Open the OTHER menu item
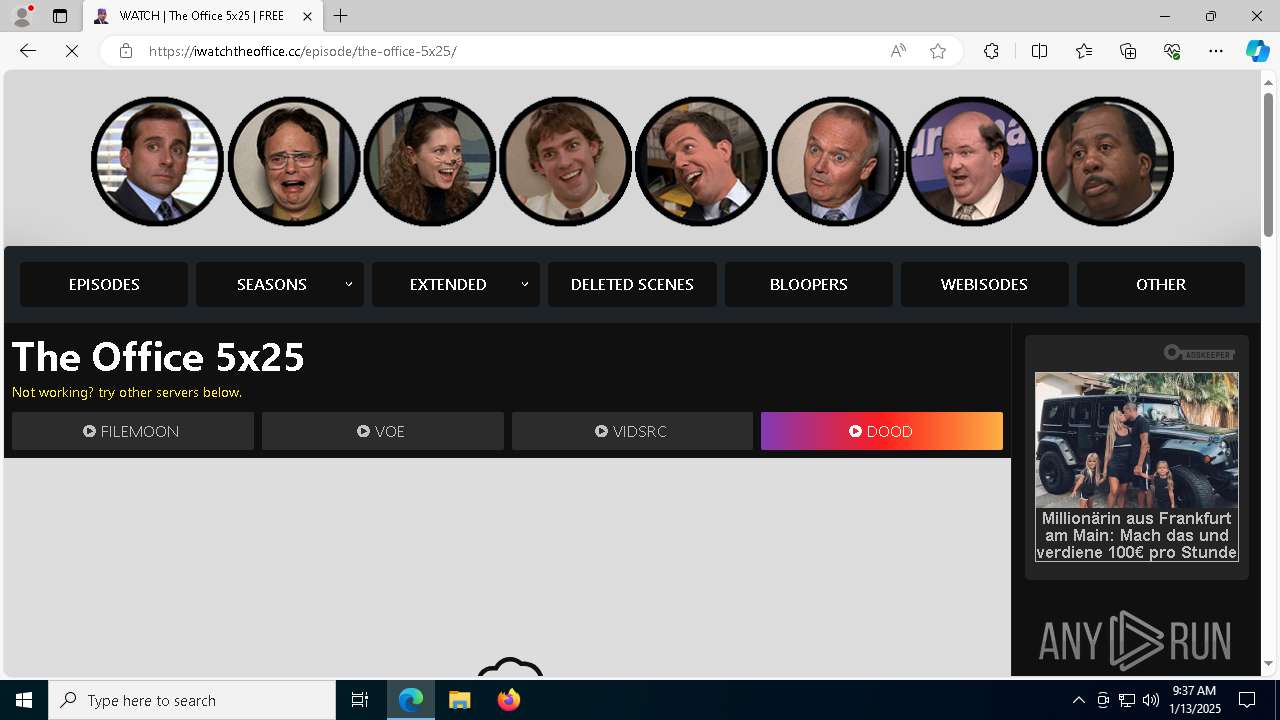The width and height of the screenshot is (1280, 720). click(1161, 284)
